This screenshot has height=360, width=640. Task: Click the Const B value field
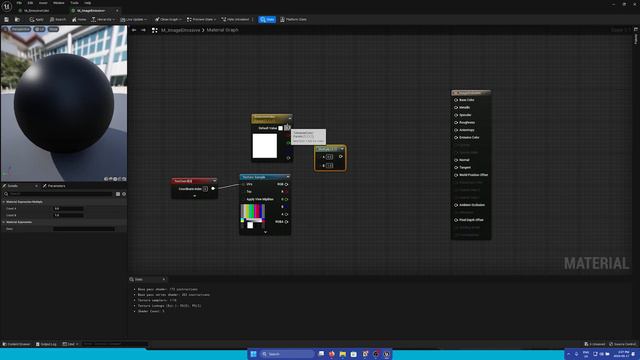pyautogui.click(x=68, y=215)
